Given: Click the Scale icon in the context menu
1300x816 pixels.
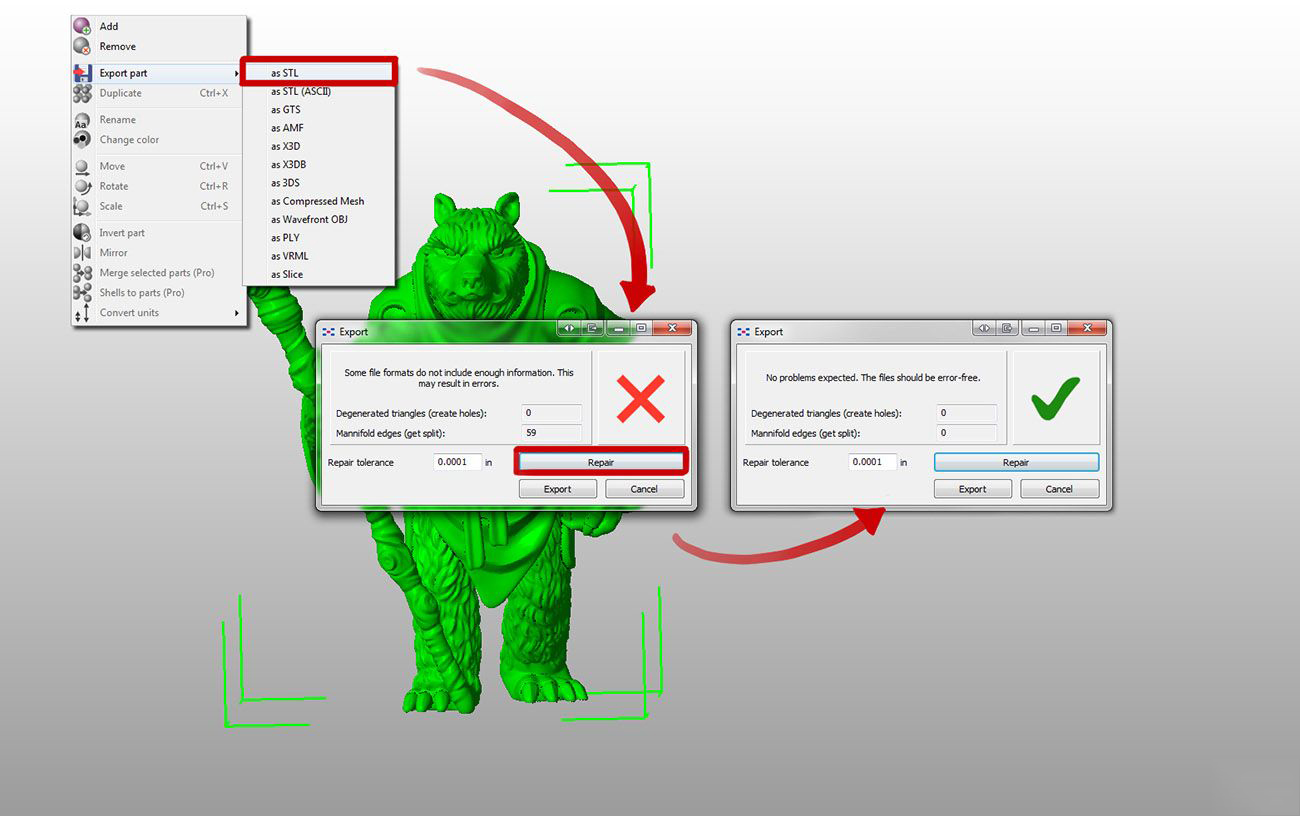Looking at the screenshot, I should (83, 206).
